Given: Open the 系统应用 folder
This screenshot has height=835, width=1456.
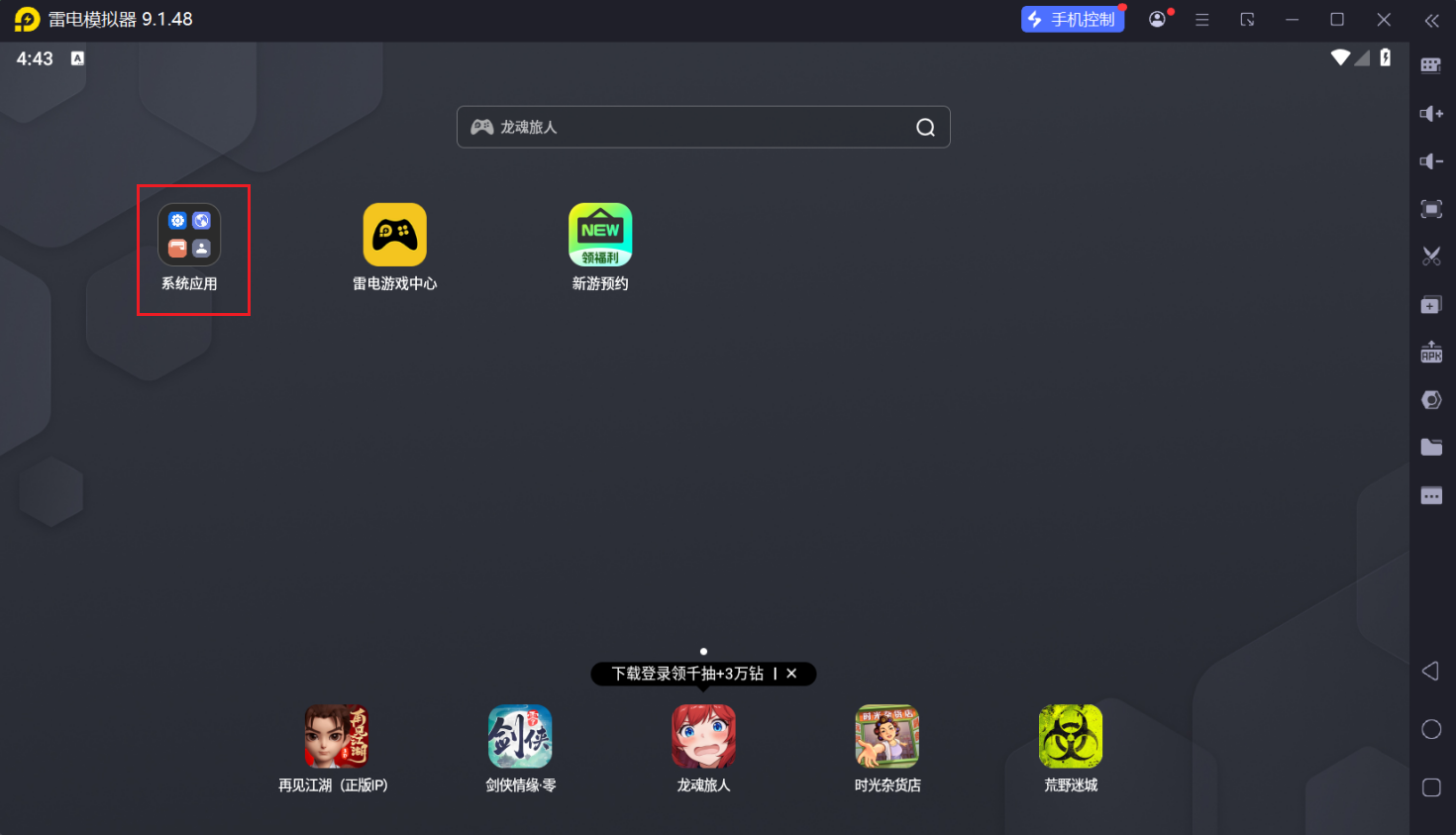Looking at the screenshot, I should pyautogui.click(x=189, y=235).
